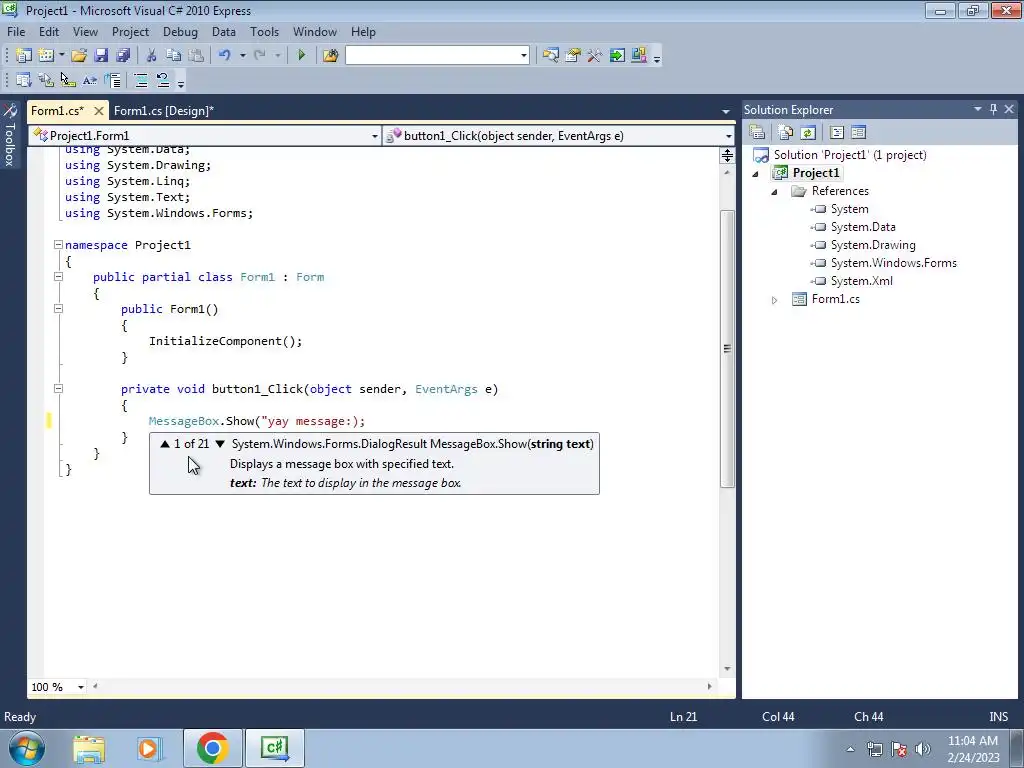This screenshot has width=1024, height=768.
Task: Click Properties icon in Solution Explorer toolbar
Action: (757, 133)
